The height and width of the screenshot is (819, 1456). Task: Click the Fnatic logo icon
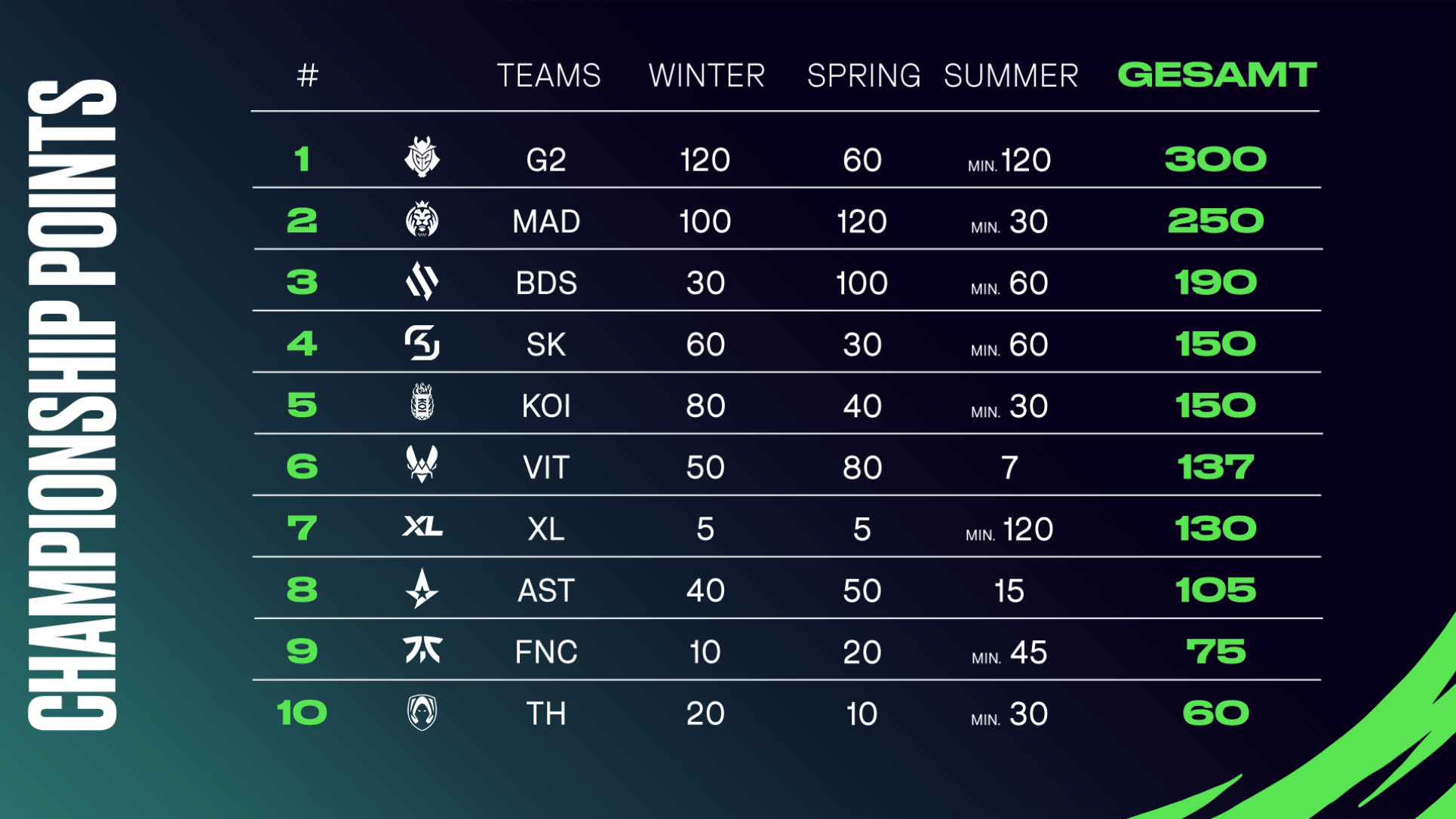pyautogui.click(x=422, y=649)
